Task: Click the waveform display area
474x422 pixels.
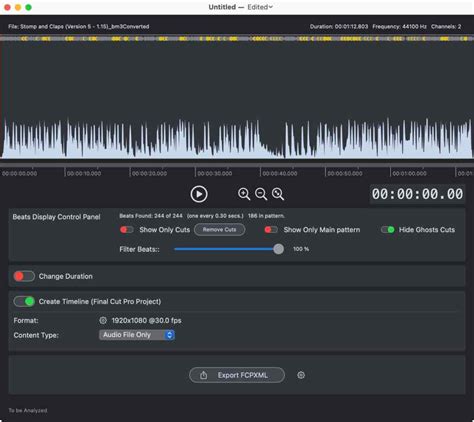Action: point(237,100)
